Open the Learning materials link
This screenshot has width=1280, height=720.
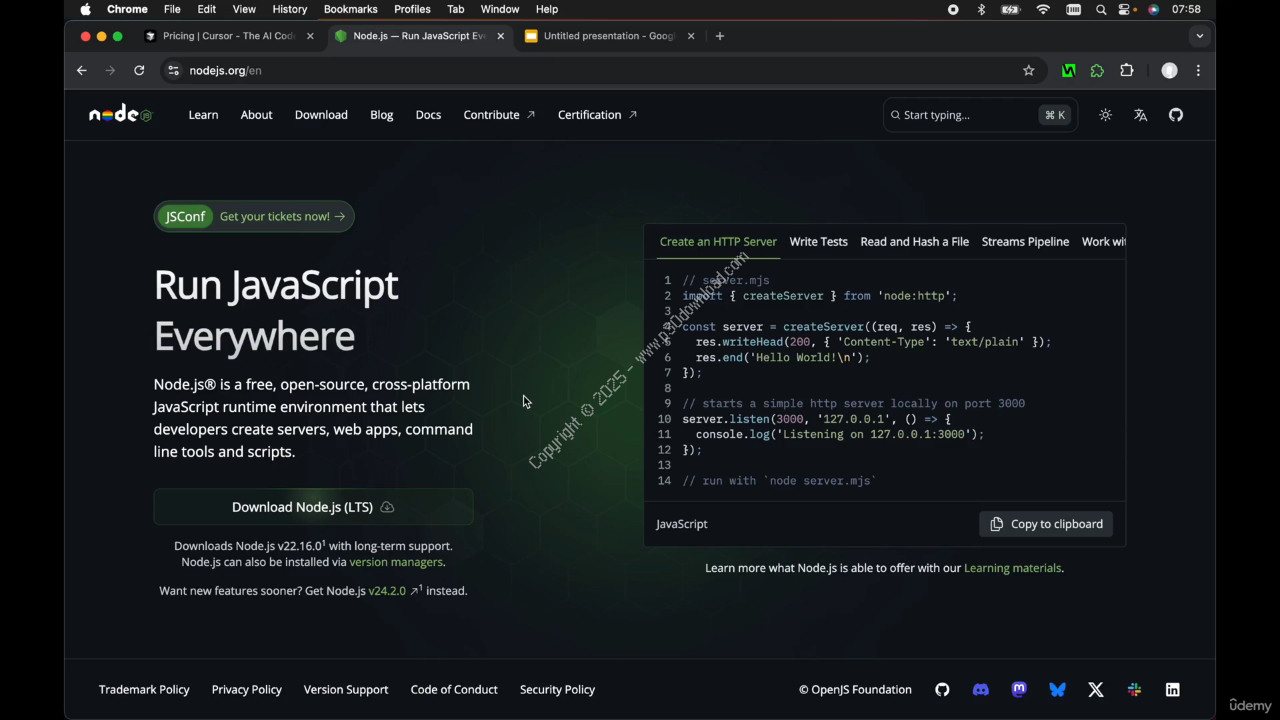[1012, 568]
